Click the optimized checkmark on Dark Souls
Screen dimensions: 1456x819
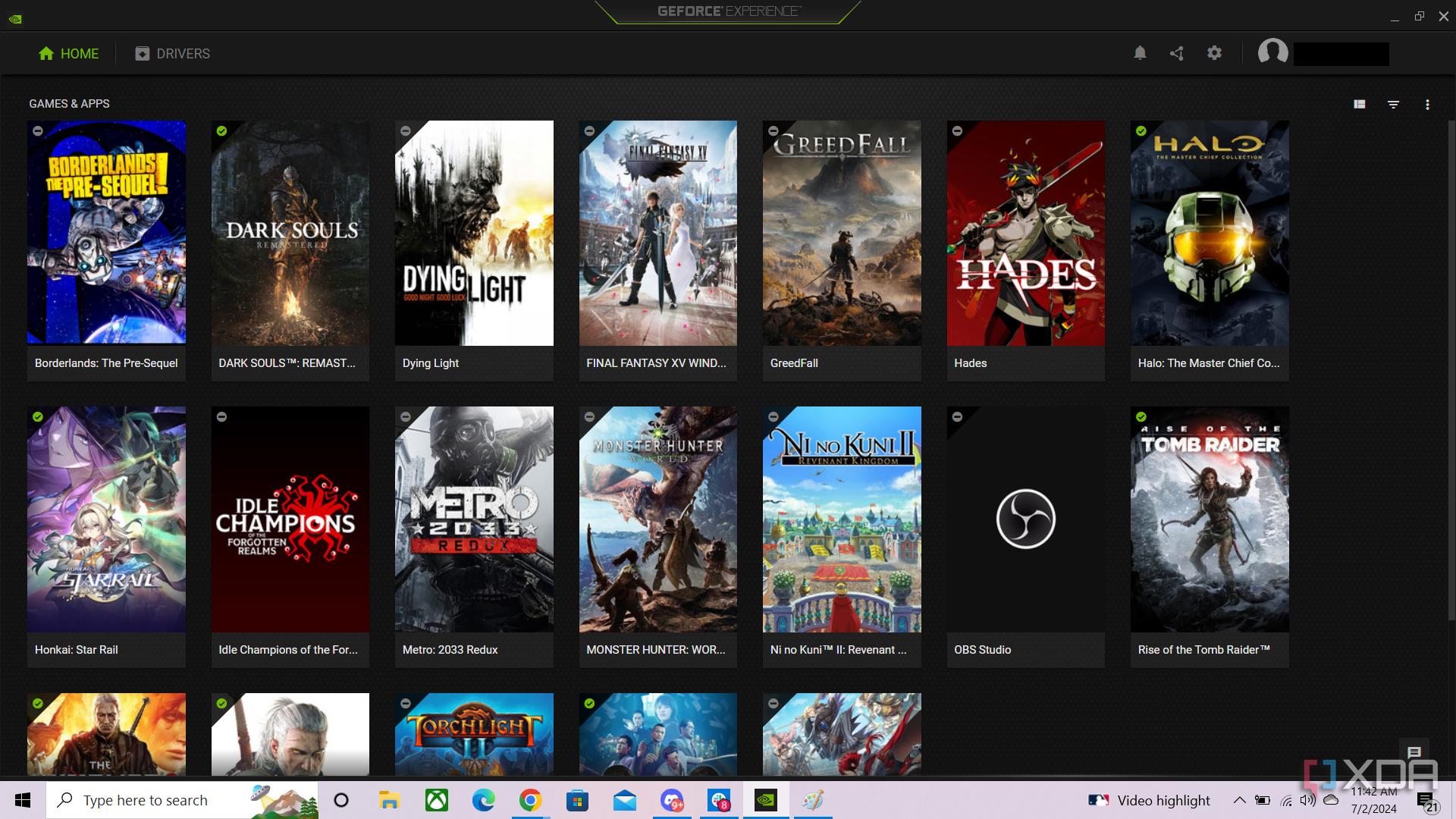coord(221,131)
